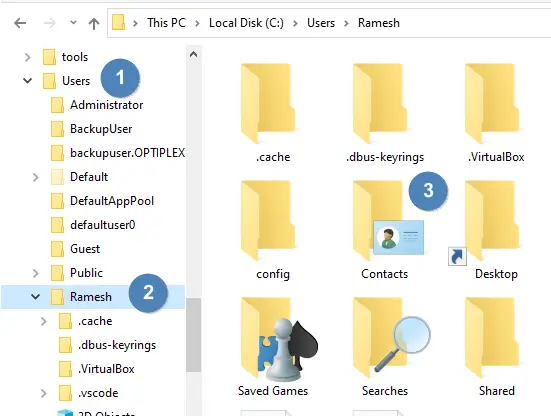Screen dimensions: 551x416
Task: Expand the tools folder in tree
Action: coord(27,57)
